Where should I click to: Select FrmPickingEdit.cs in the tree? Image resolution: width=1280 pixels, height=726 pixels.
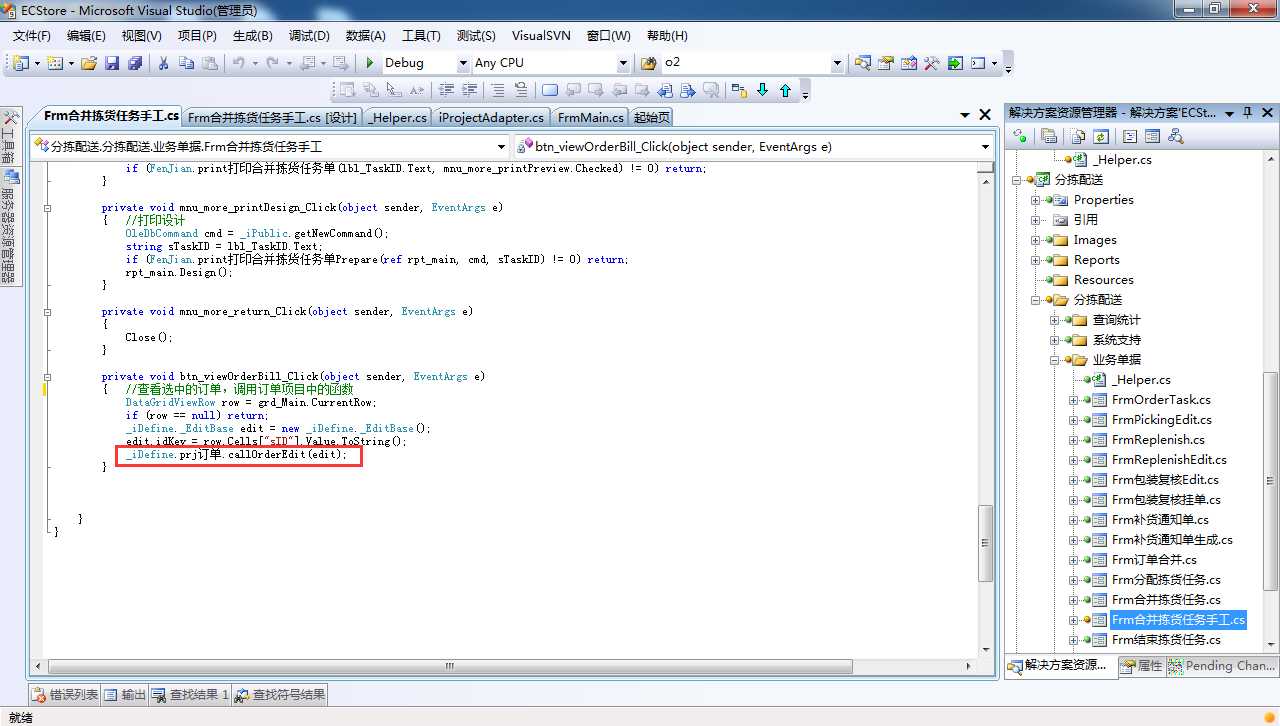(1161, 420)
